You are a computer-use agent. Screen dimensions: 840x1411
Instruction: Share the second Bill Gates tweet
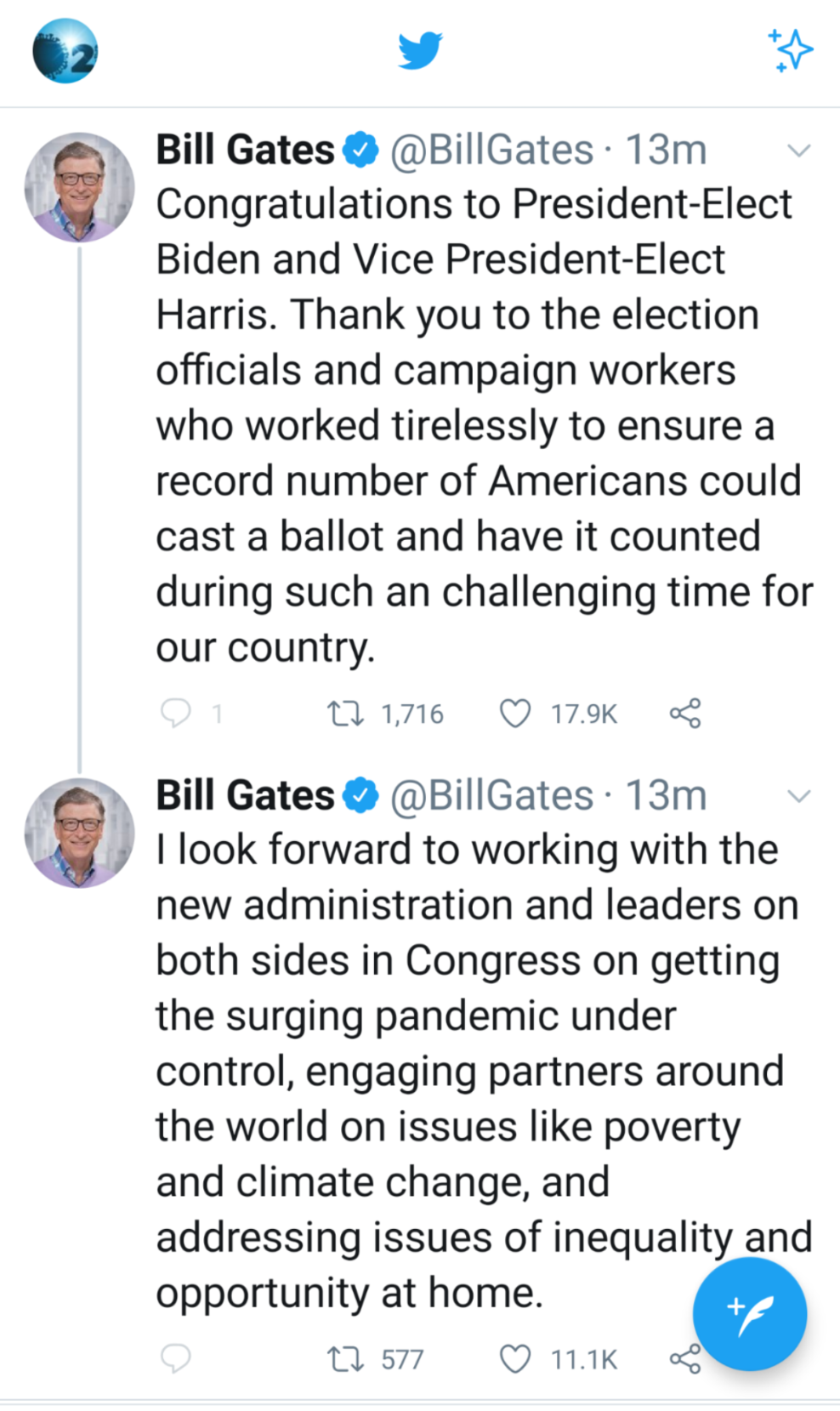point(683,1358)
